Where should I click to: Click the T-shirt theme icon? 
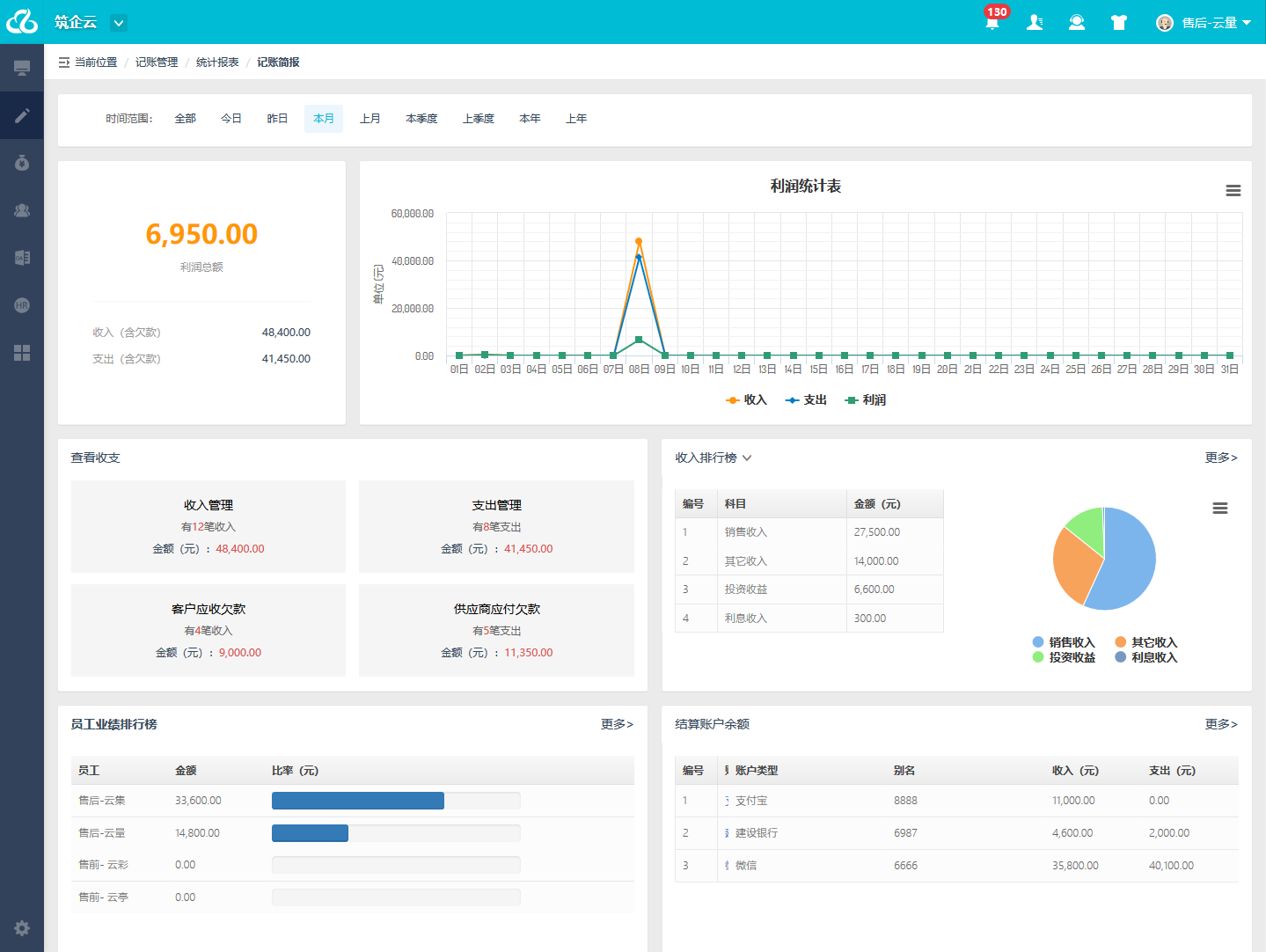click(x=1119, y=22)
